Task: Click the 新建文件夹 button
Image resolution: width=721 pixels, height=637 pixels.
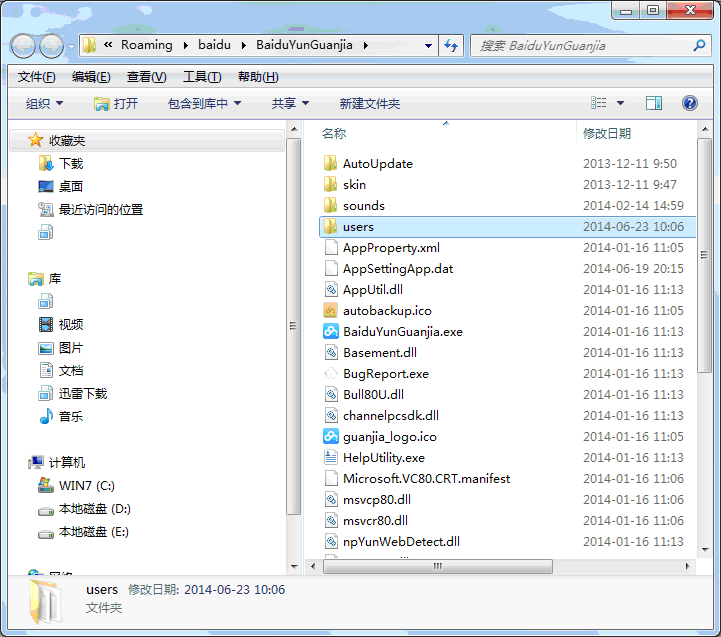Action: point(370,103)
